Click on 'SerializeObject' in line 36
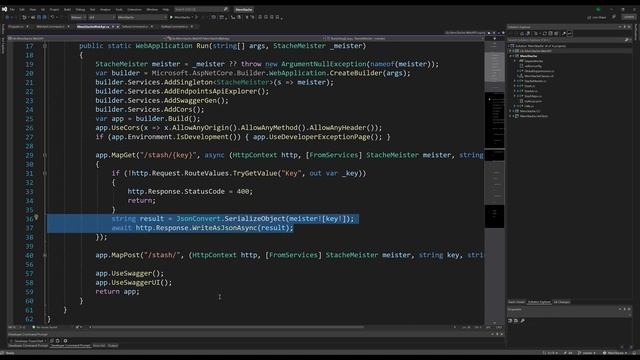This screenshot has height=360, width=640. (255, 219)
